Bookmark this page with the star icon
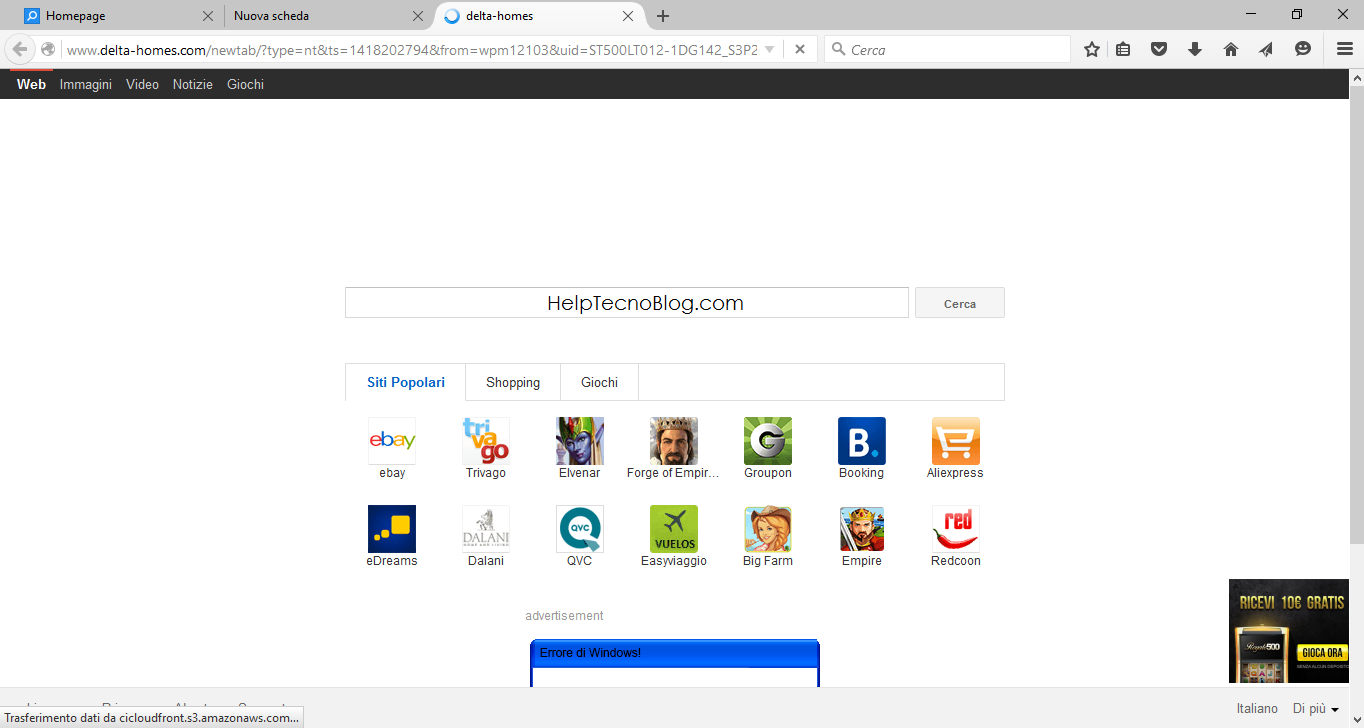 [x=1092, y=49]
